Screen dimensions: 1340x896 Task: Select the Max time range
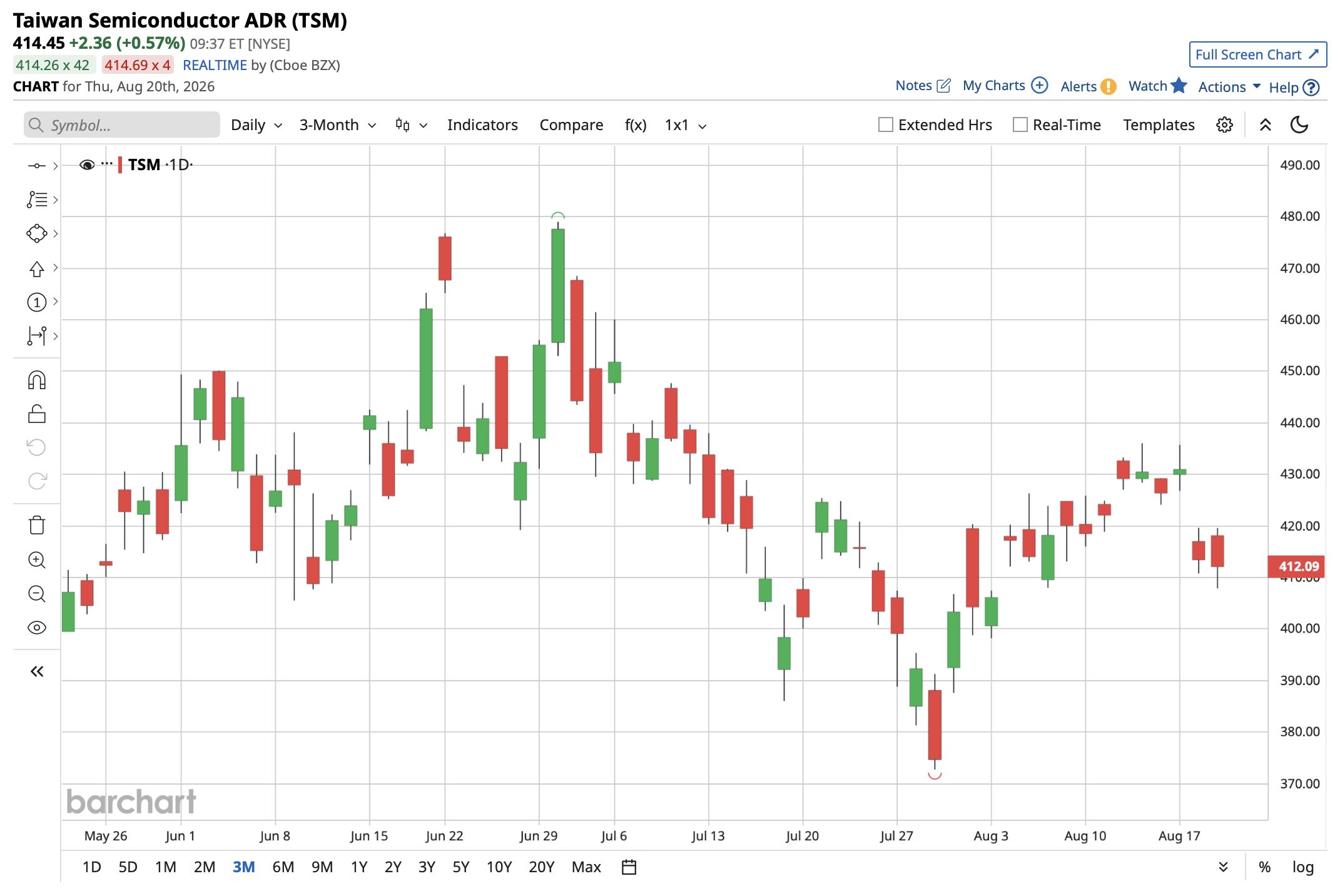point(586,867)
